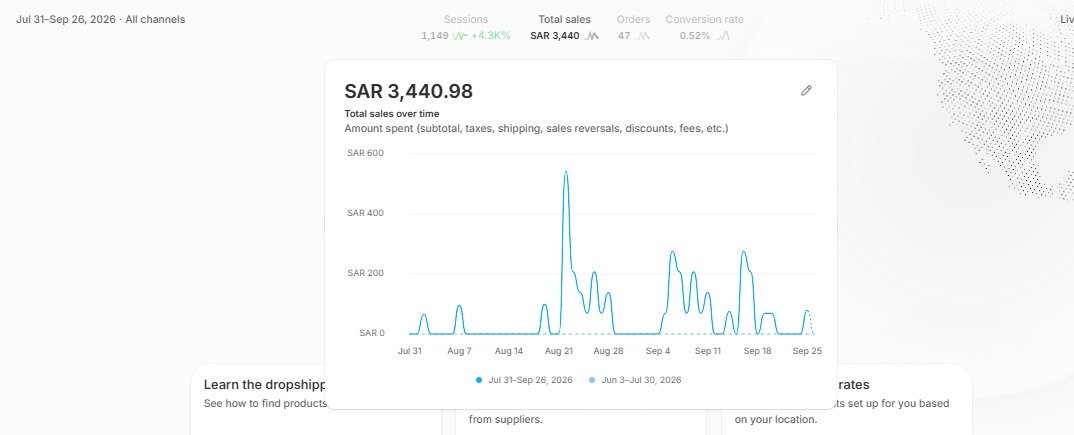Click the Aug 21 sales peak on chart
Viewport: 1074px width, 435px height.
(565, 172)
